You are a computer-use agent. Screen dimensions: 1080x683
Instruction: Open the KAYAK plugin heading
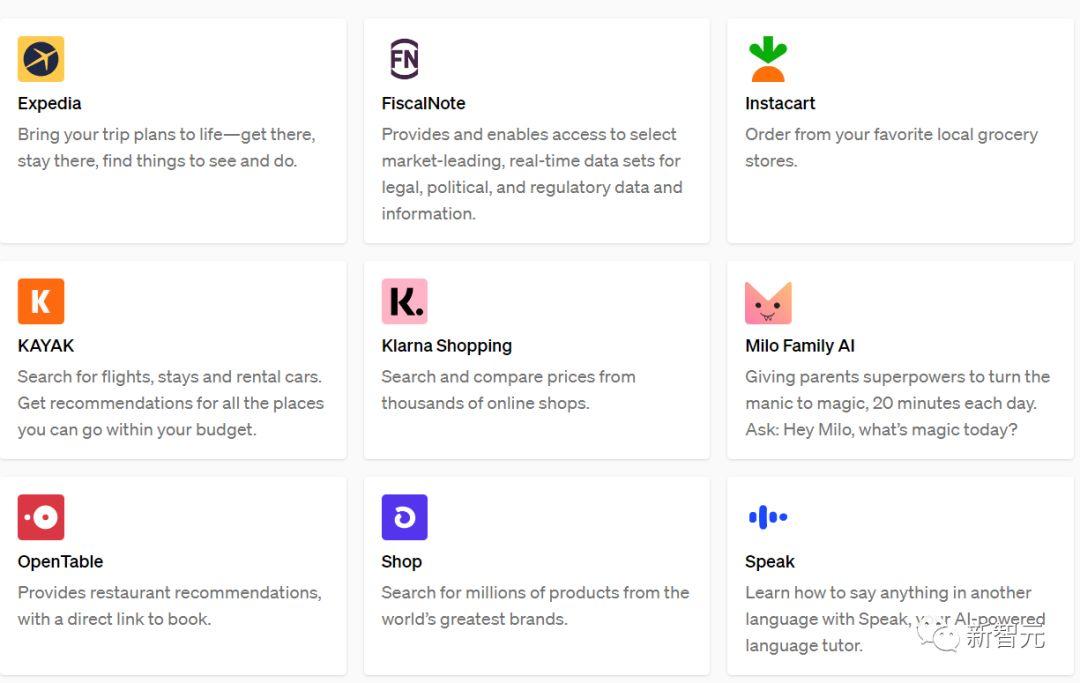[x=46, y=346]
